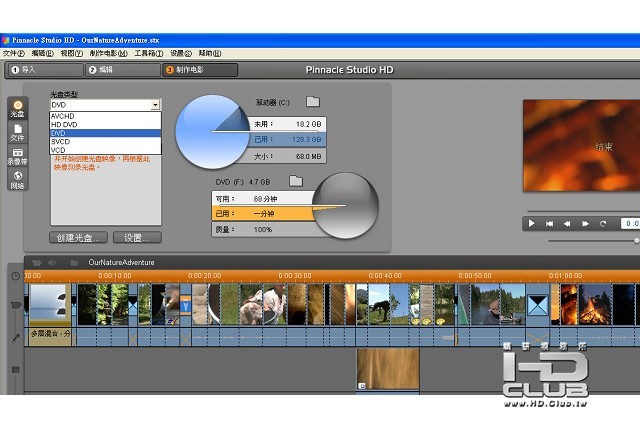The image size is (640, 428).
Task: Select the bowtie transition before the campfire clips
Action: pos(538,305)
